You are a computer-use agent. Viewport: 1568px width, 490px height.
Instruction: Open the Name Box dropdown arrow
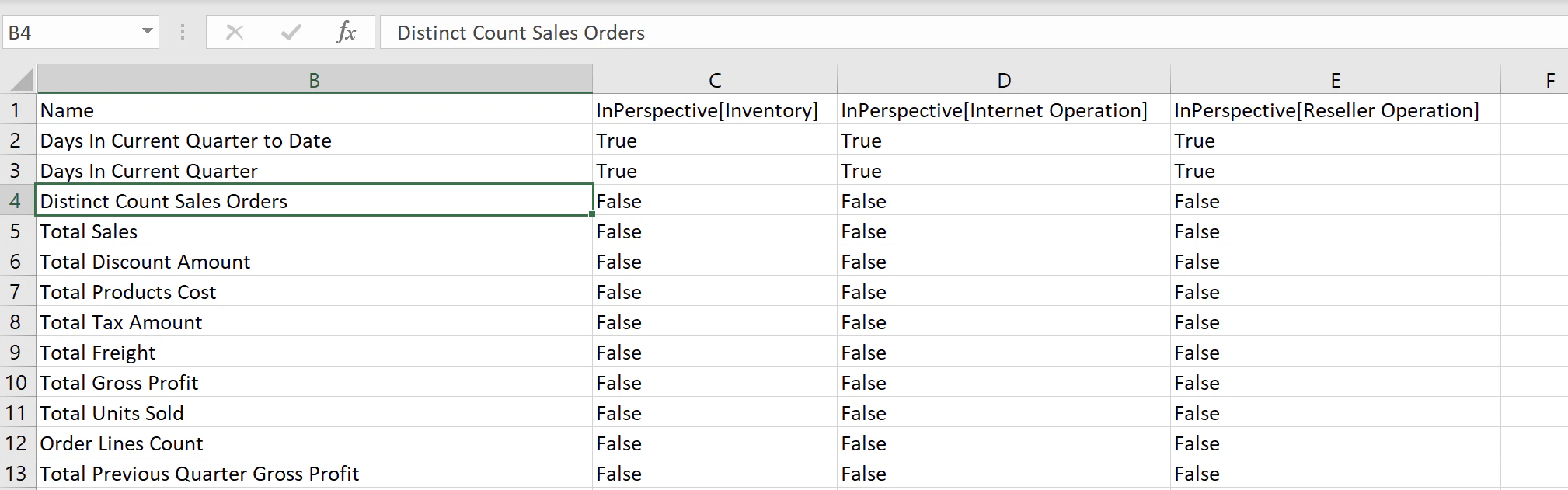point(147,32)
